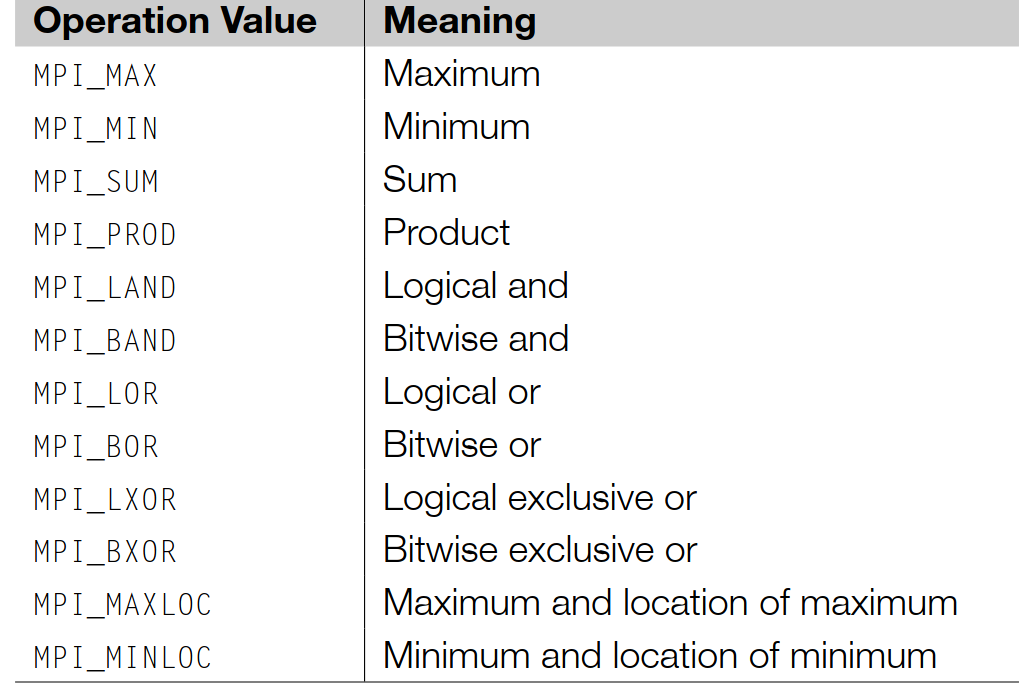Click the Meaning column header
This screenshot has width=1023, height=694.
459,22
